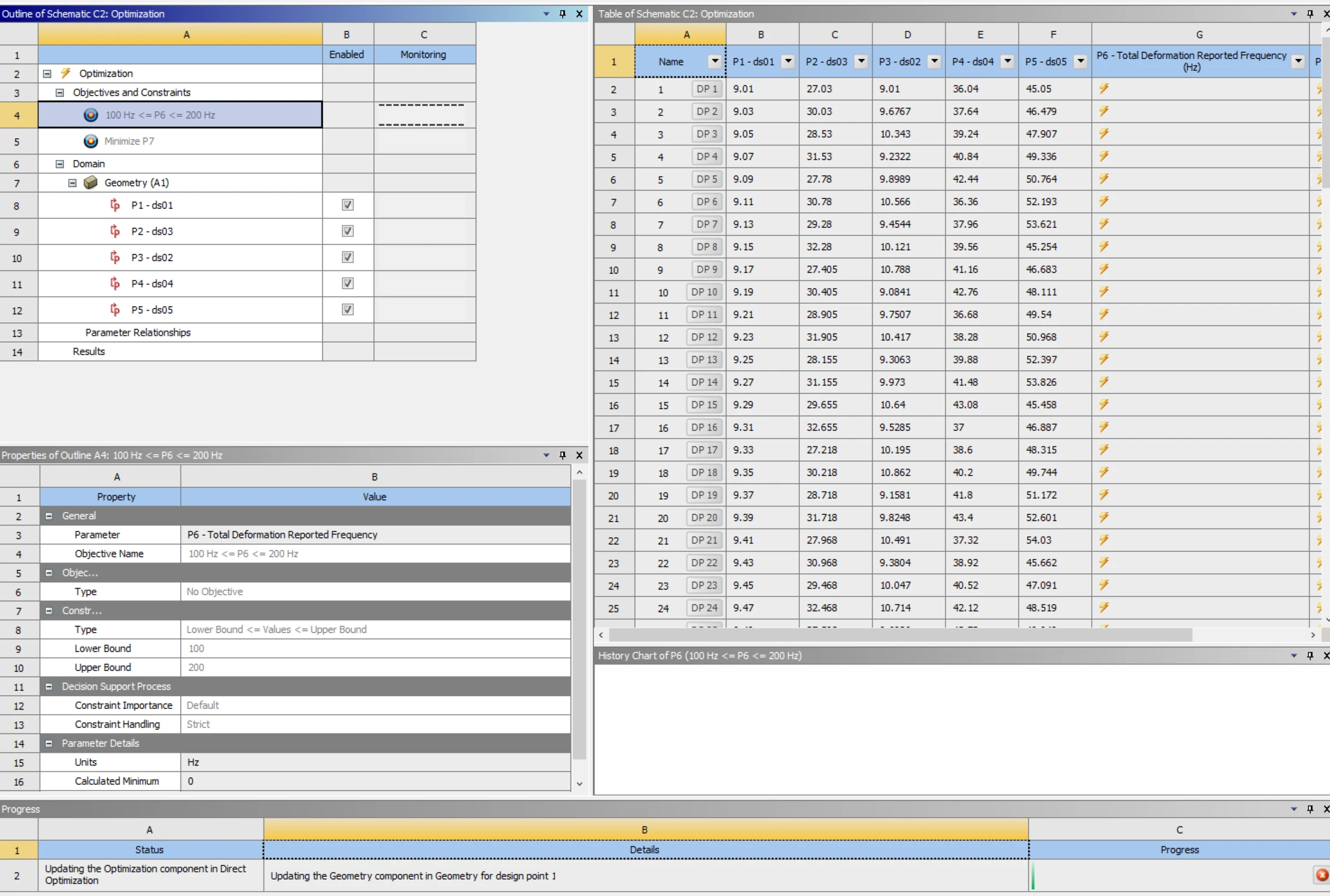Close the Properties of Outline panel
1330x896 pixels.
click(579, 455)
